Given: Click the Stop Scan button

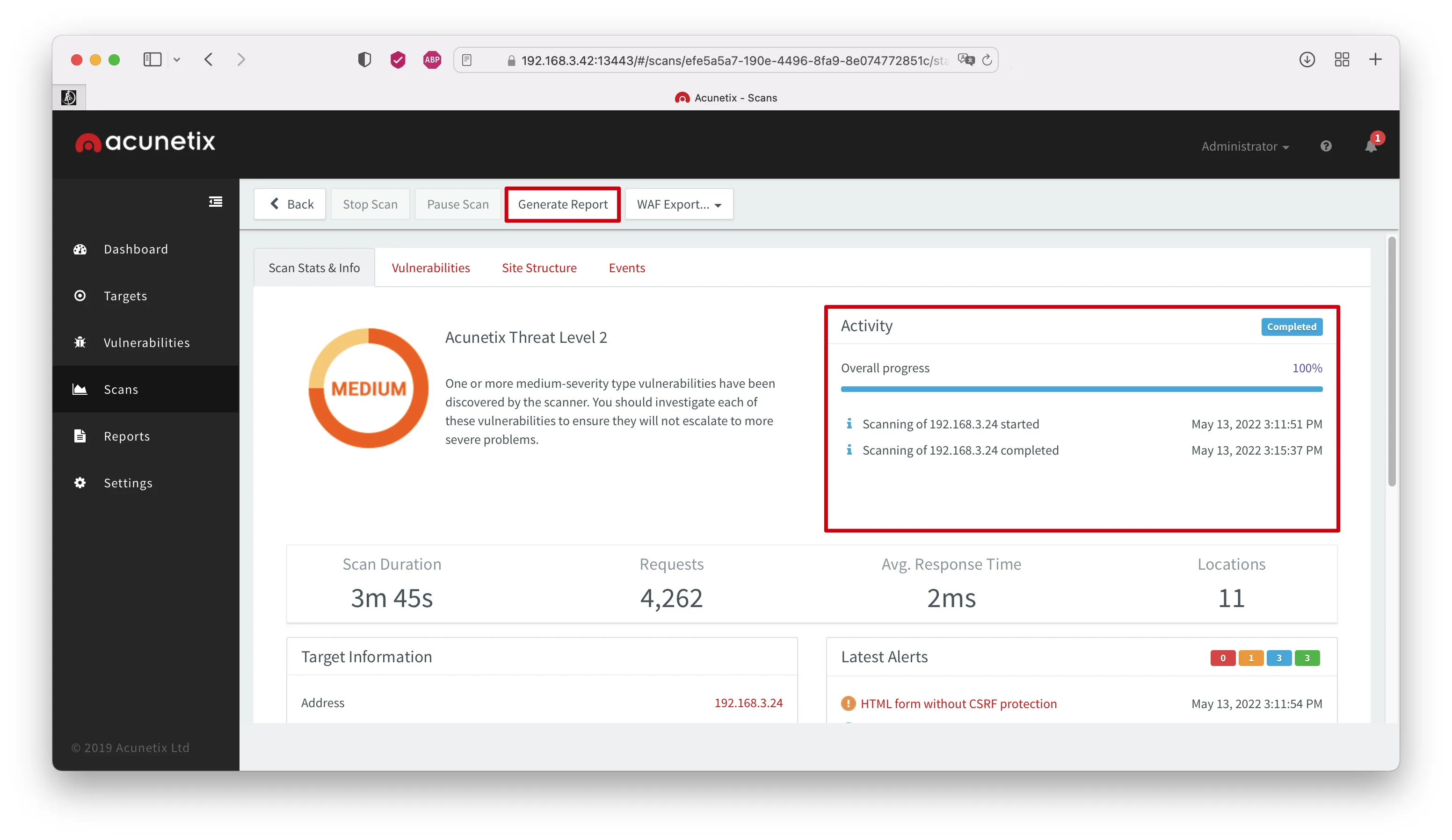Looking at the screenshot, I should [x=370, y=204].
